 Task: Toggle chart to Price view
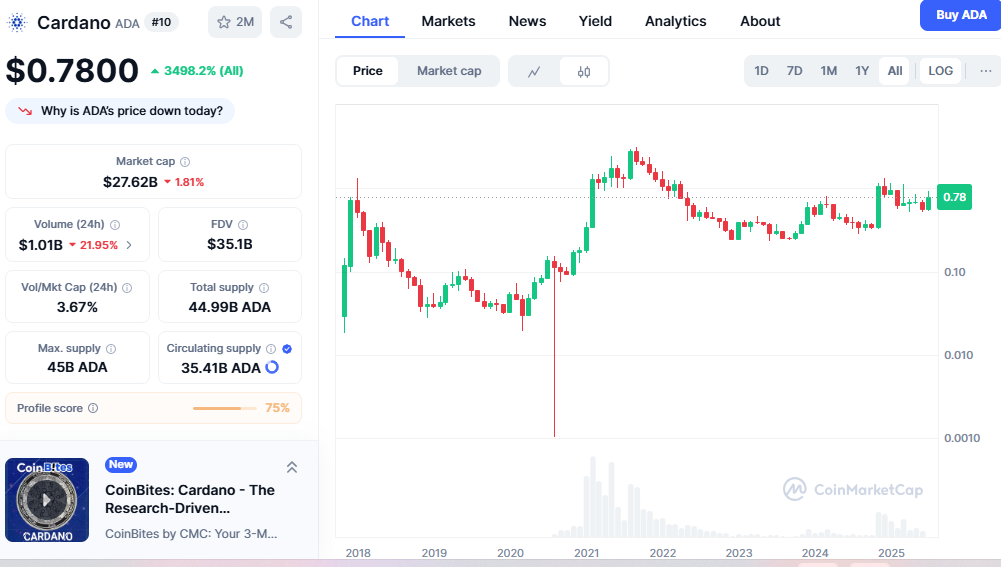(368, 71)
